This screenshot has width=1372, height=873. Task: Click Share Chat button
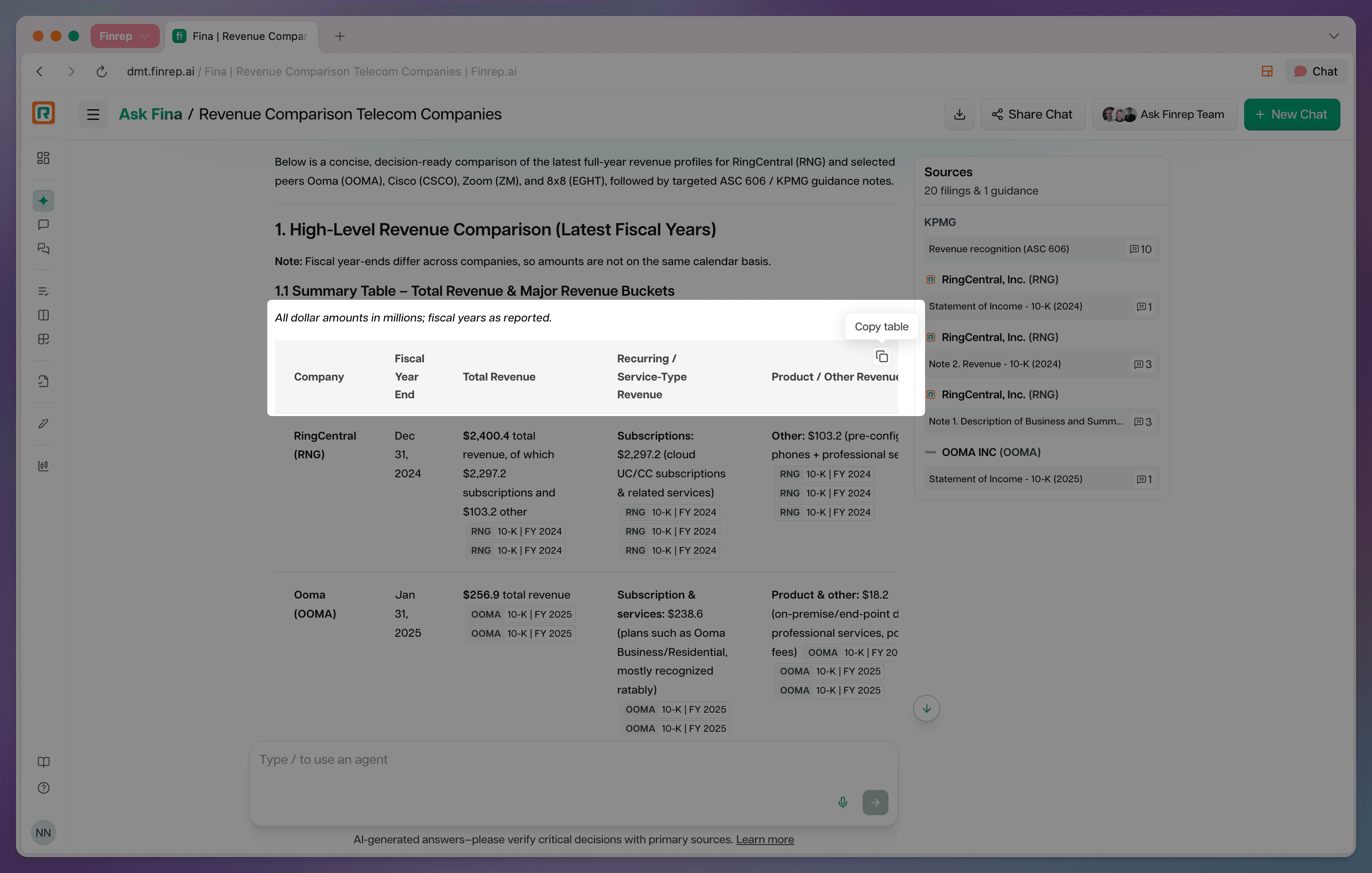1032,115
